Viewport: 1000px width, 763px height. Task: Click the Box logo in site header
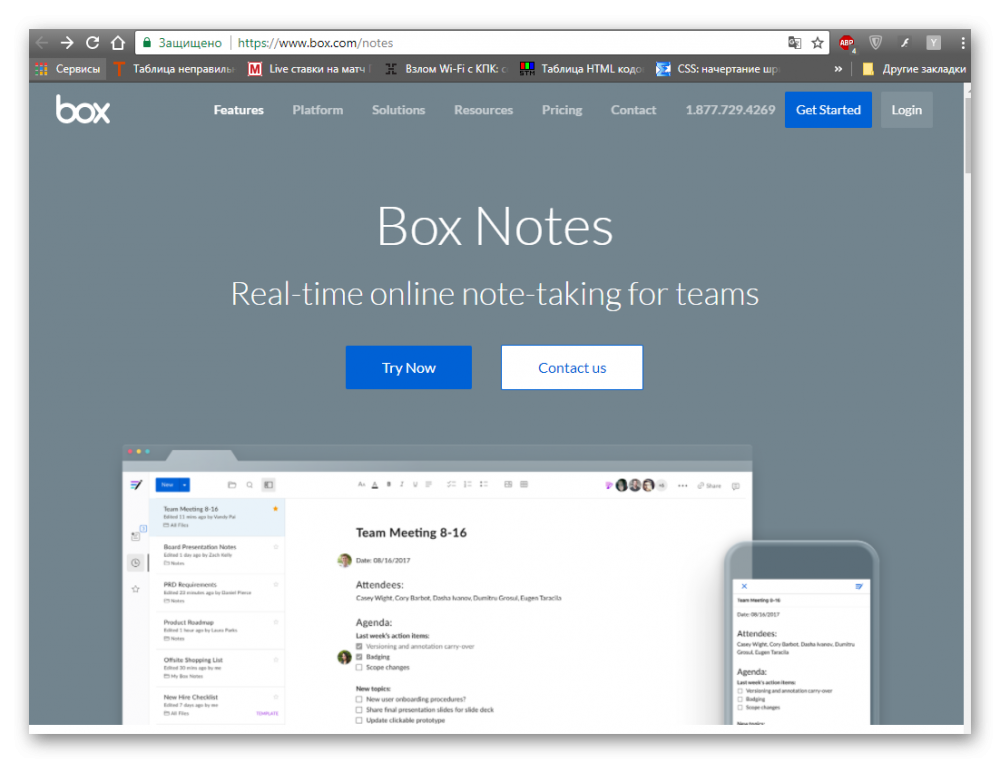(83, 110)
